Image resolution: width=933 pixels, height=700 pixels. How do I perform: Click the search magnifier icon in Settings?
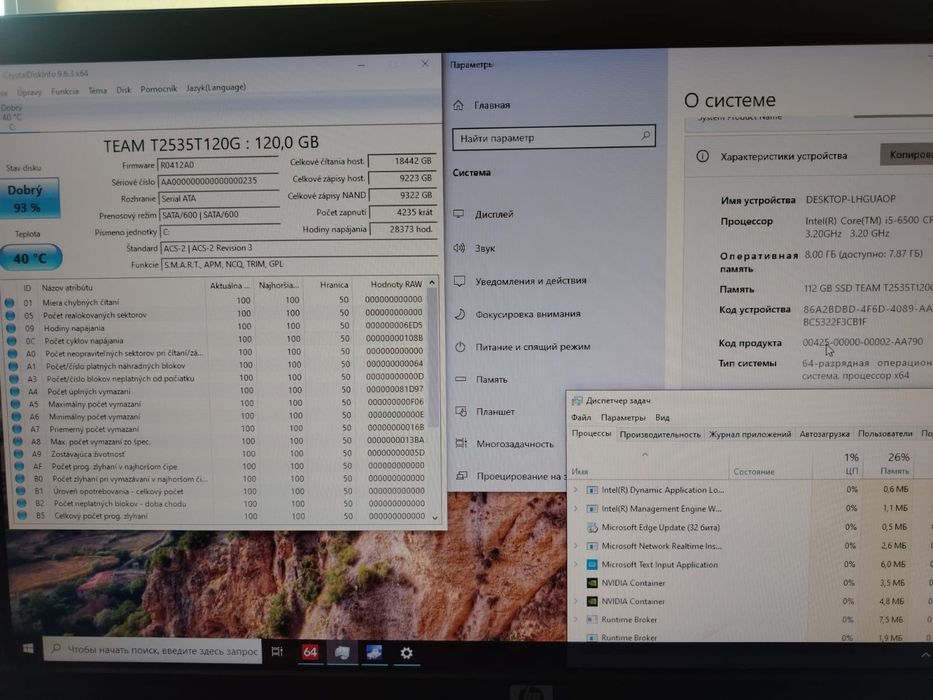(646, 136)
